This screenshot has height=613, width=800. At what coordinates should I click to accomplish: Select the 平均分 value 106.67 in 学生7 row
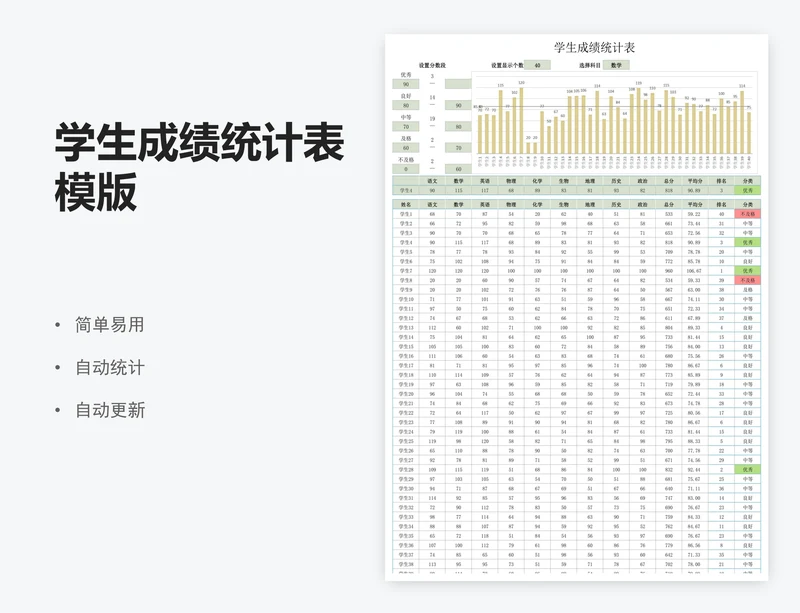(694, 271)
